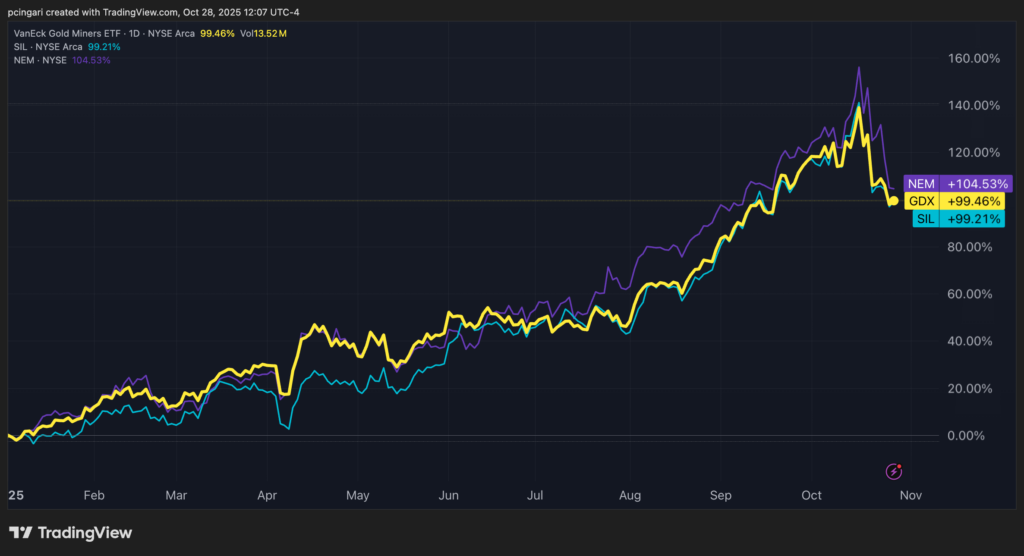Click the yellow dot ending the GDX line
The height and width of the screenshot is (556, 1024).
click(892, 201)
